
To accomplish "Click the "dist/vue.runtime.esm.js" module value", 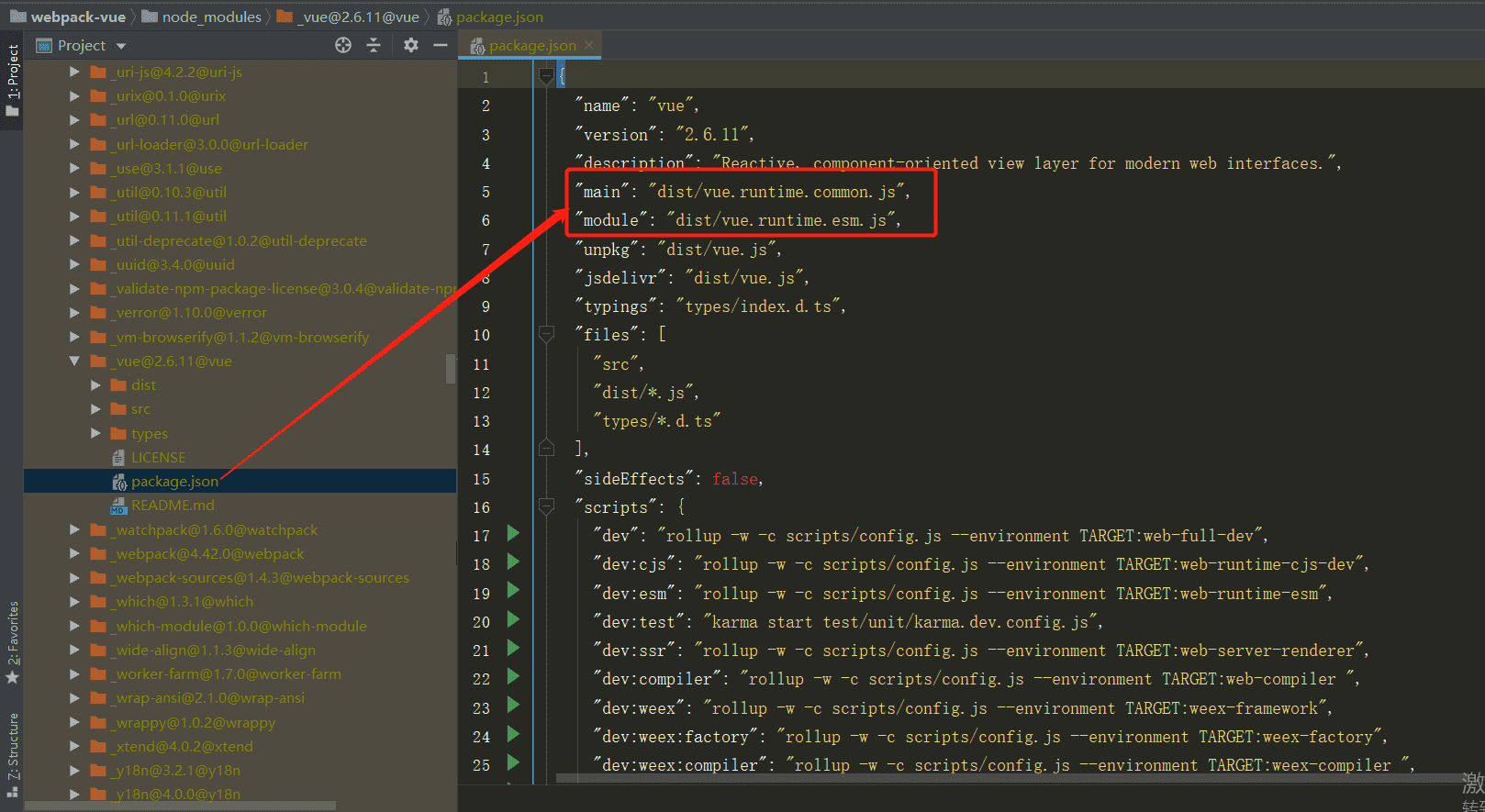I will (782, 220).
